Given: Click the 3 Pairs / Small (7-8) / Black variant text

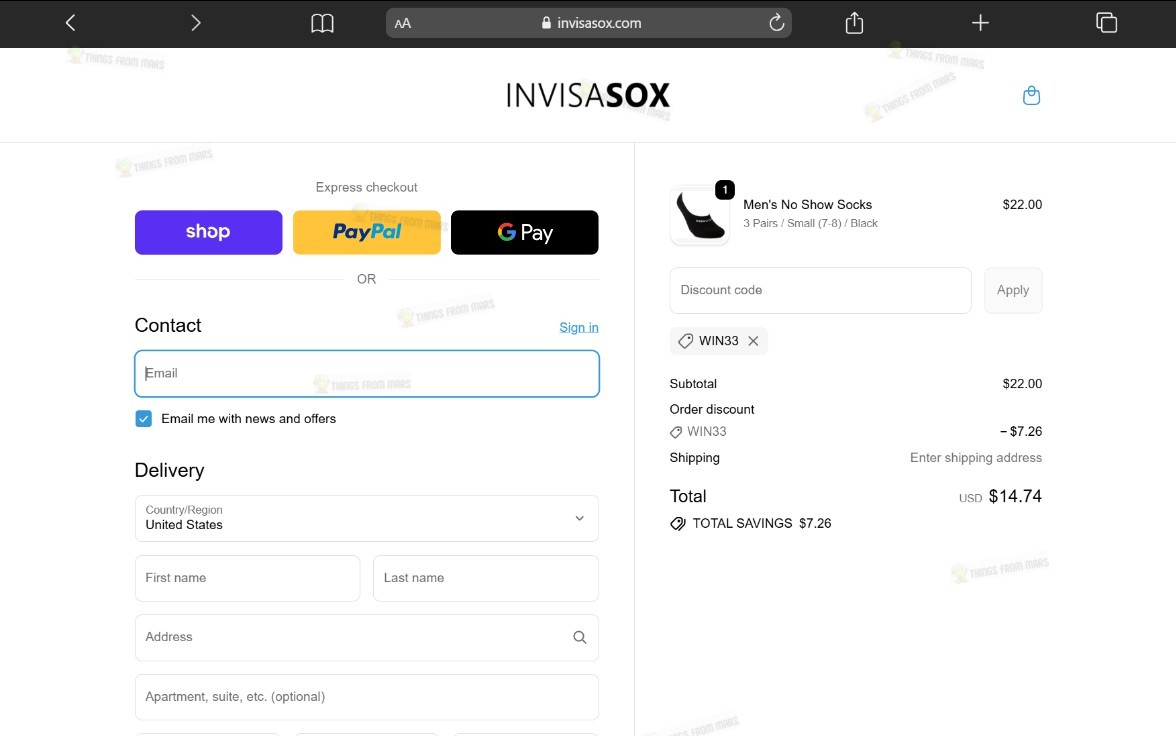Looking at the screenshot, I should (810, 224).
